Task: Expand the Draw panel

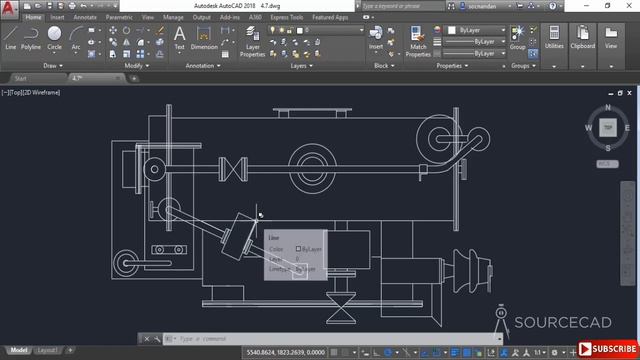Action: (53, 66)
